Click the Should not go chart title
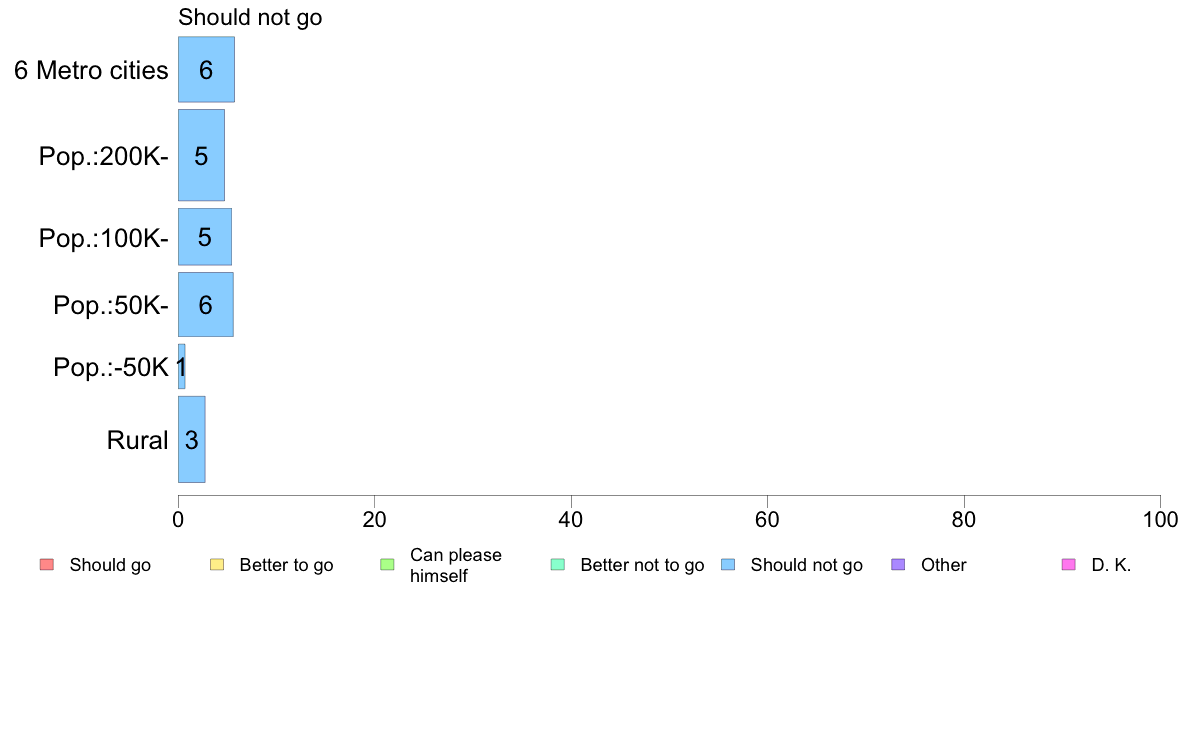The height and width of the screenshot is (736, 1188). click(250, 17)
